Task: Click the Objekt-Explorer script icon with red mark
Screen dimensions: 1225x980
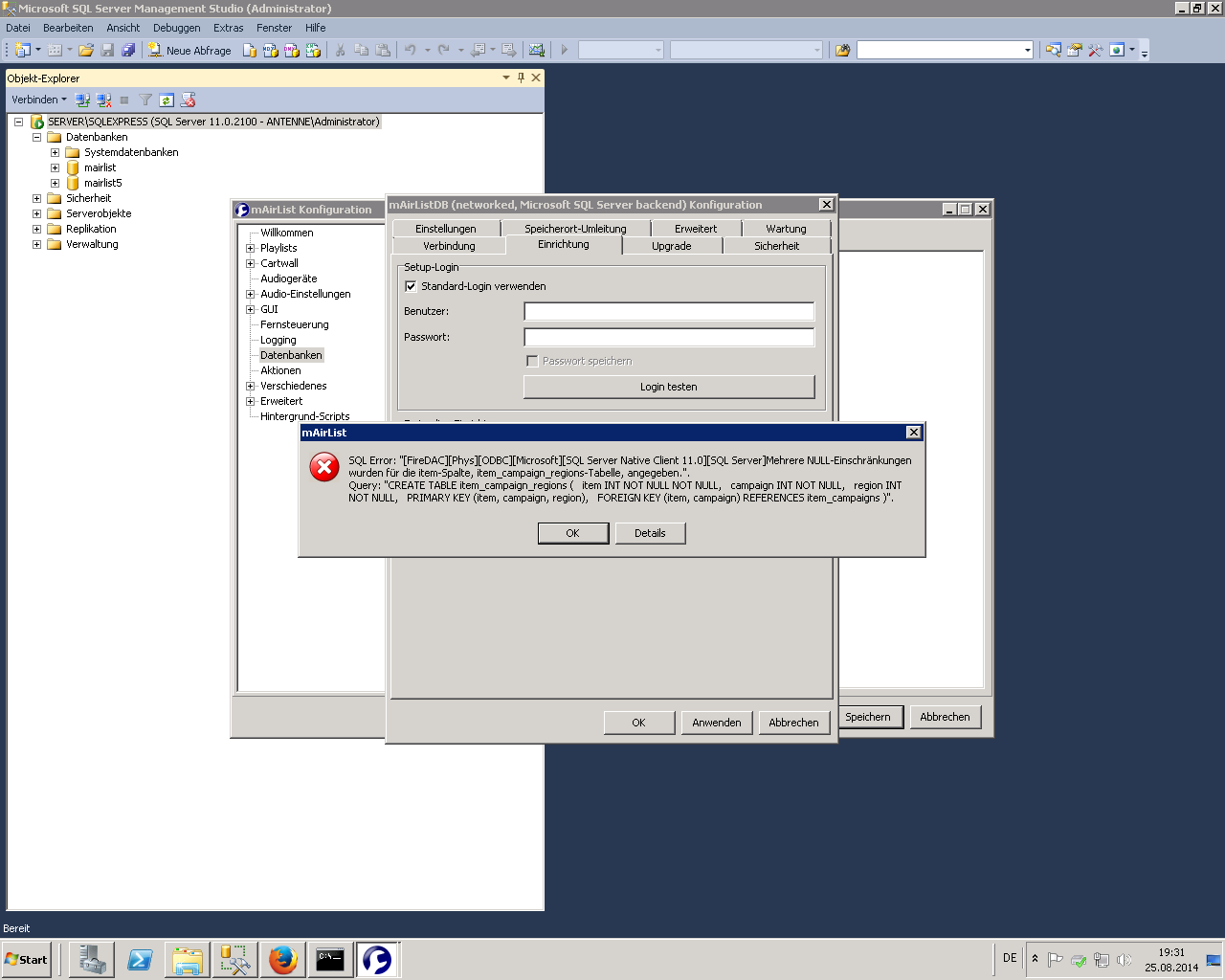Action: click(x=189, y=100)
